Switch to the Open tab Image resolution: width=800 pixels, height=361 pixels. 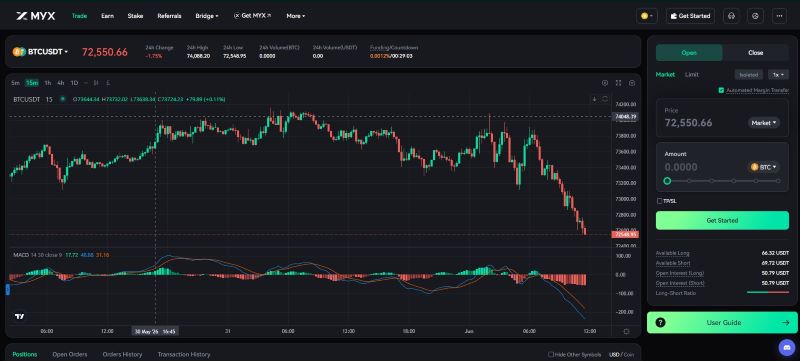tap(689, 53)
